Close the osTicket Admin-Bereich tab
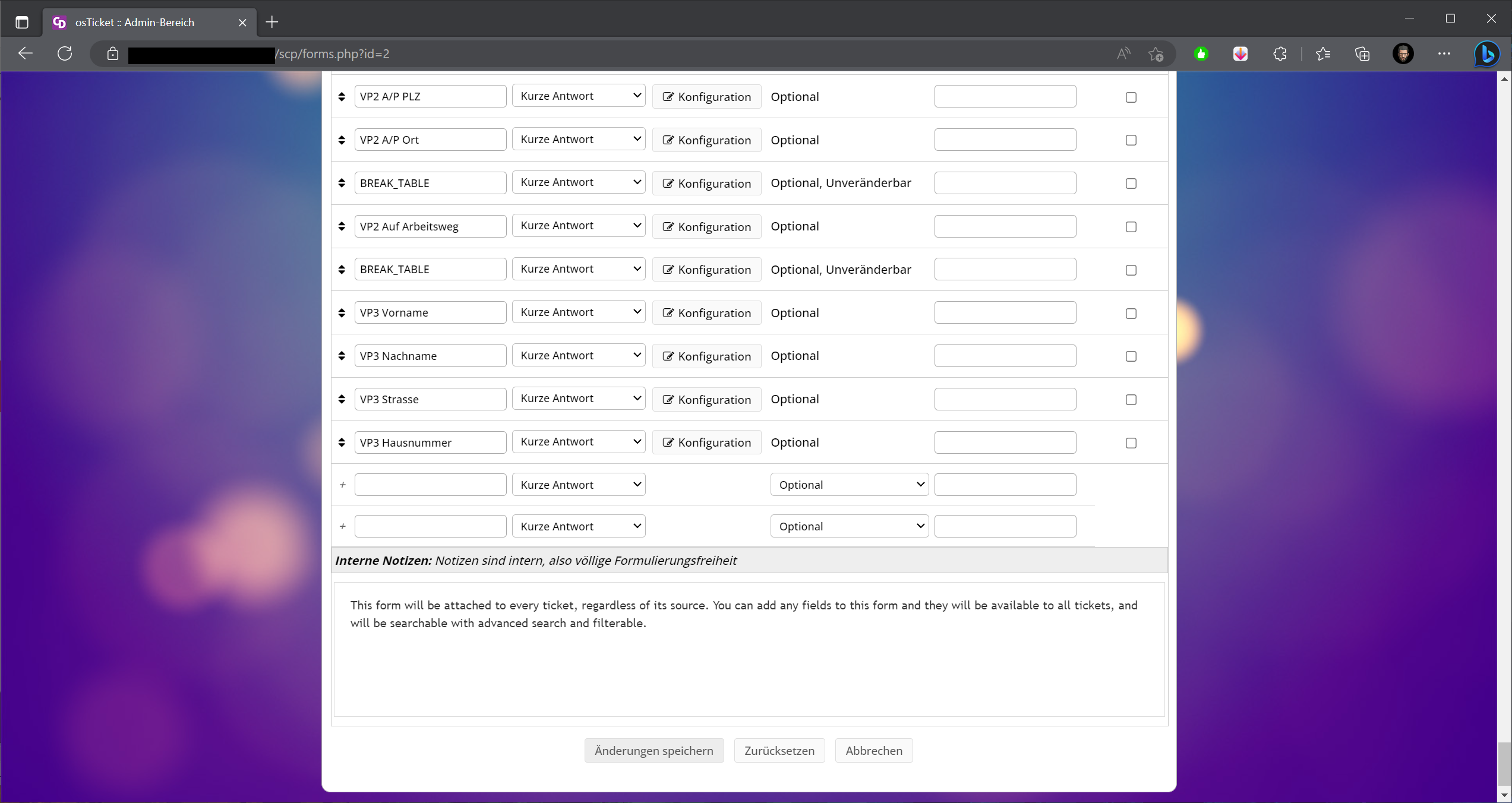1512x803 pixels. click(242, 23)
